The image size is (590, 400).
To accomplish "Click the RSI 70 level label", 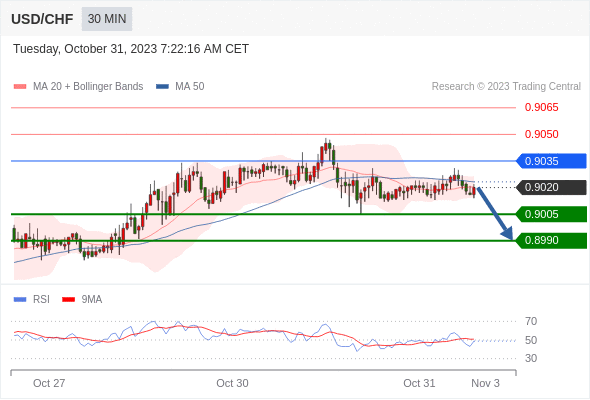I will (x=531, y=321).
